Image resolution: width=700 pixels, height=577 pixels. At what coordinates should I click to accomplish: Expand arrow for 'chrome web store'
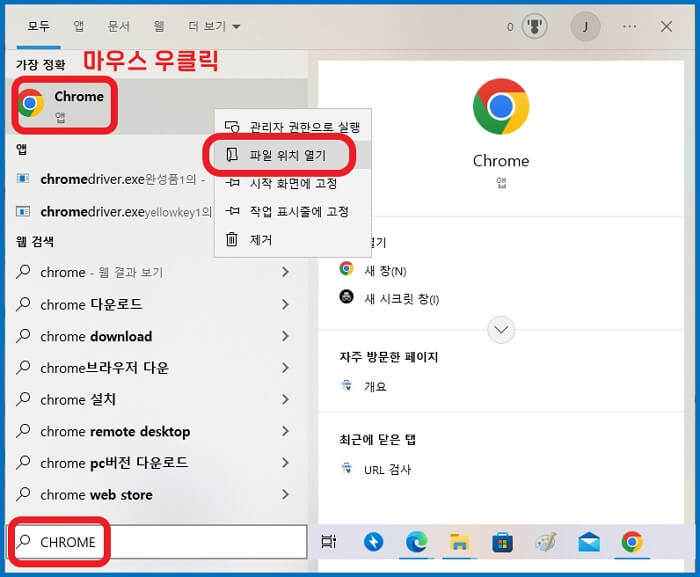point(285,494)
